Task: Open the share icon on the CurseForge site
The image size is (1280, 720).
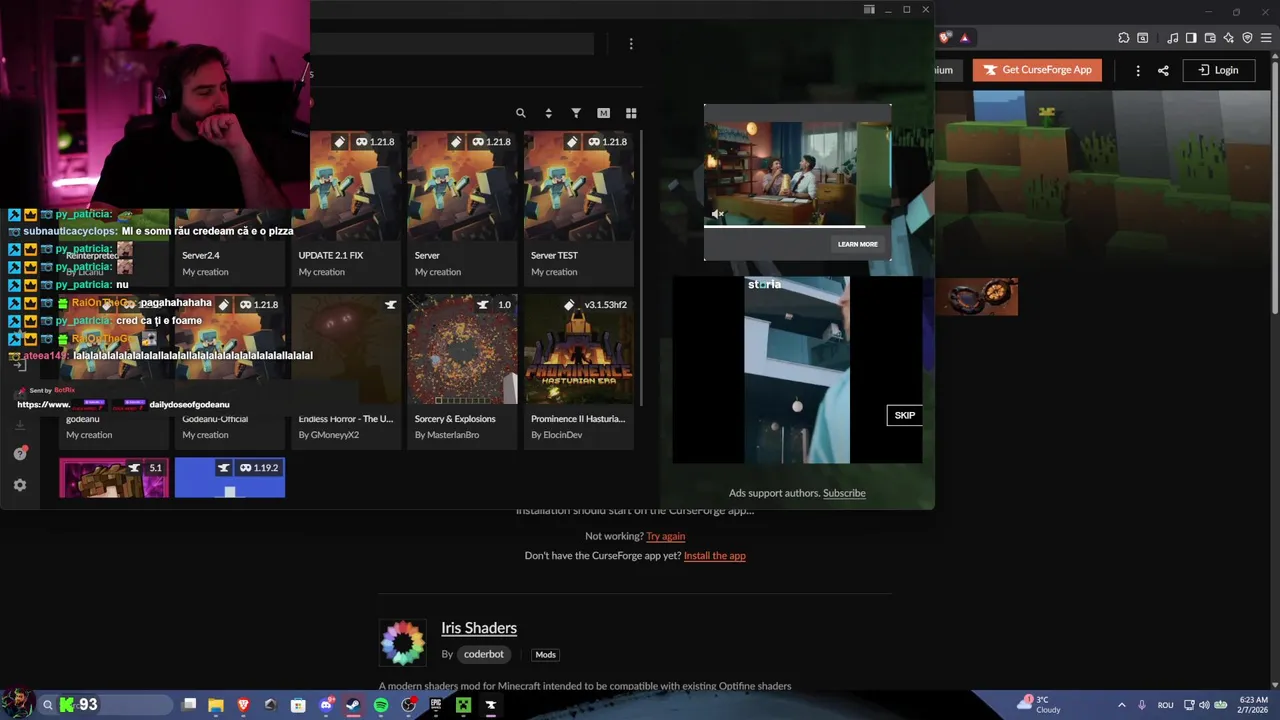Action: (1163, 70)
